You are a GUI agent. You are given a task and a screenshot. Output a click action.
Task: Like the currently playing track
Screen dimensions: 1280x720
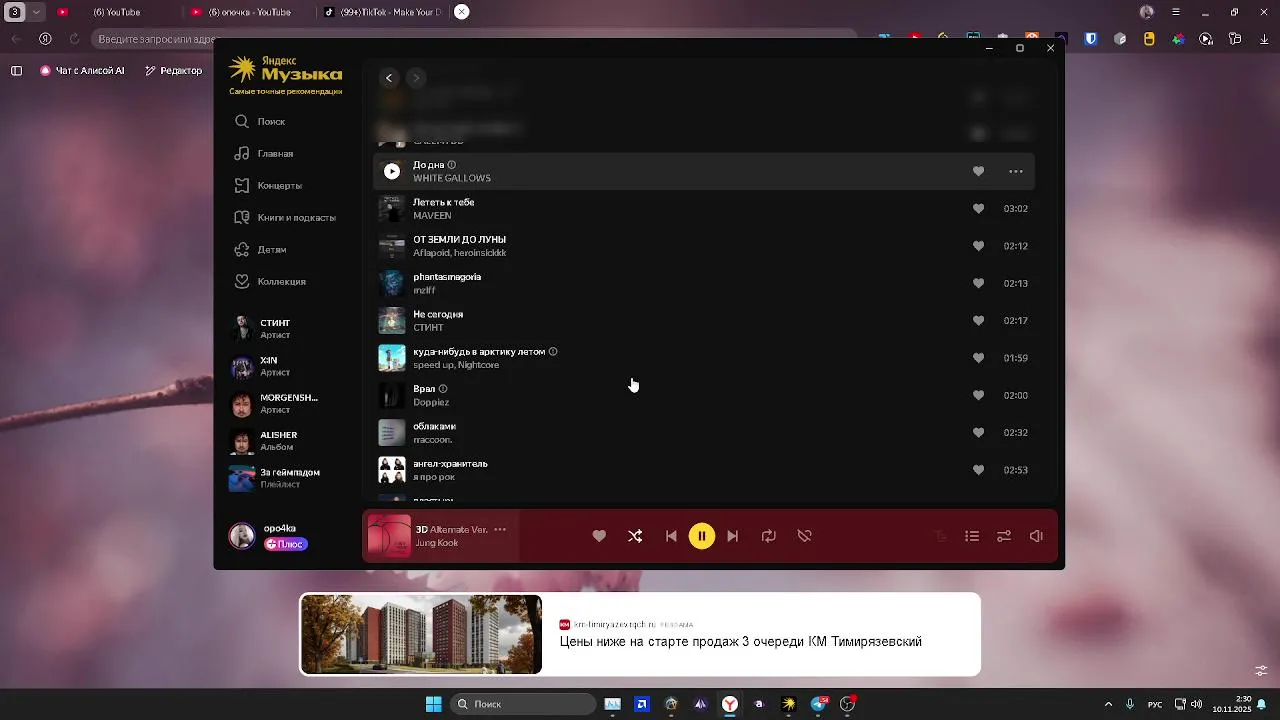coord(599,536)
